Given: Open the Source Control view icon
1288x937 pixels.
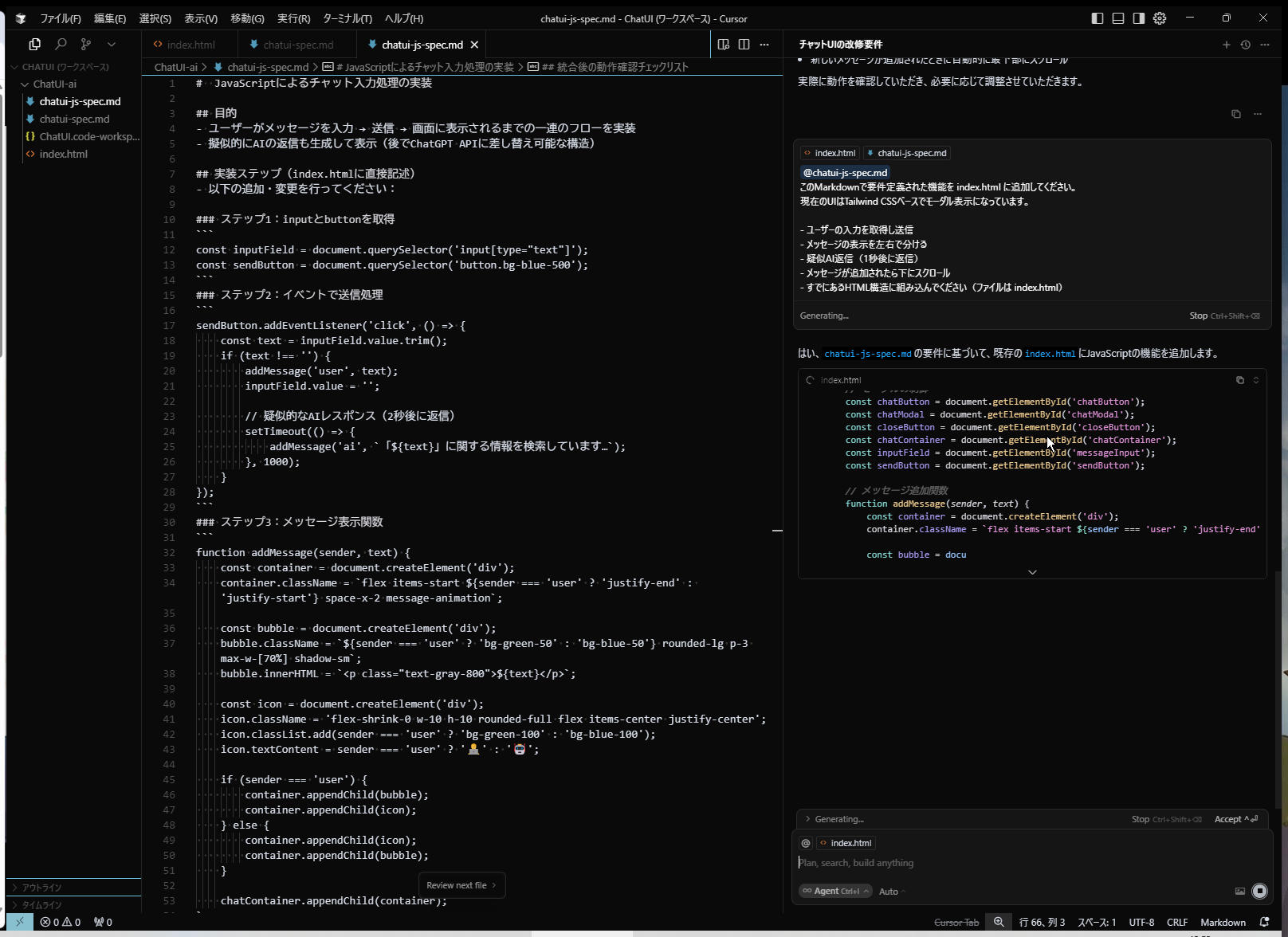Looking at the screenshot, I should (86, 45).
